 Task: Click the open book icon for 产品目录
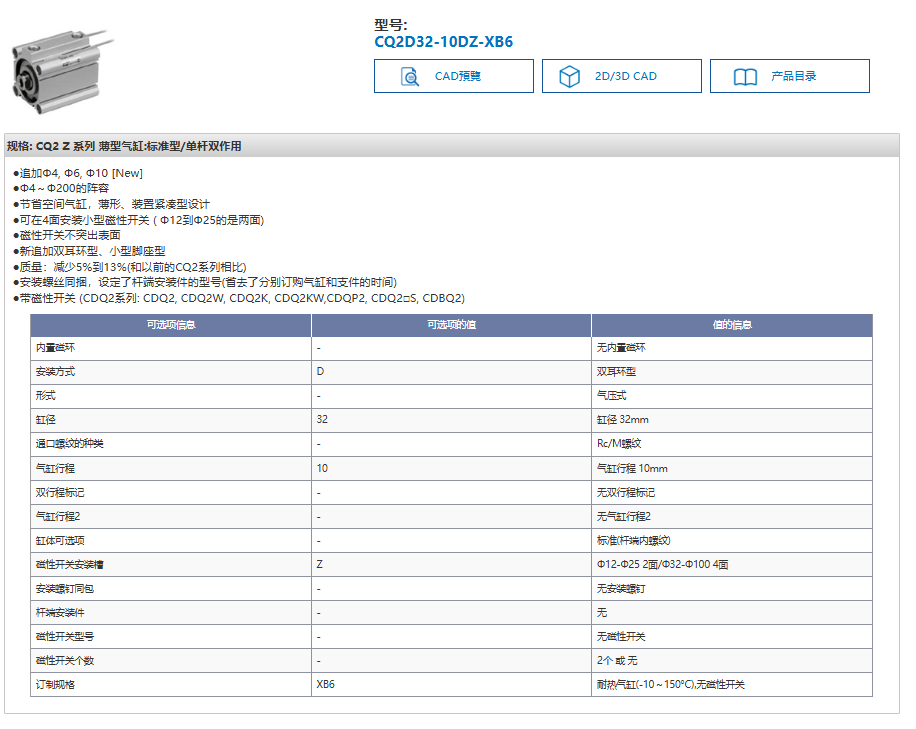tap(745, 77)
